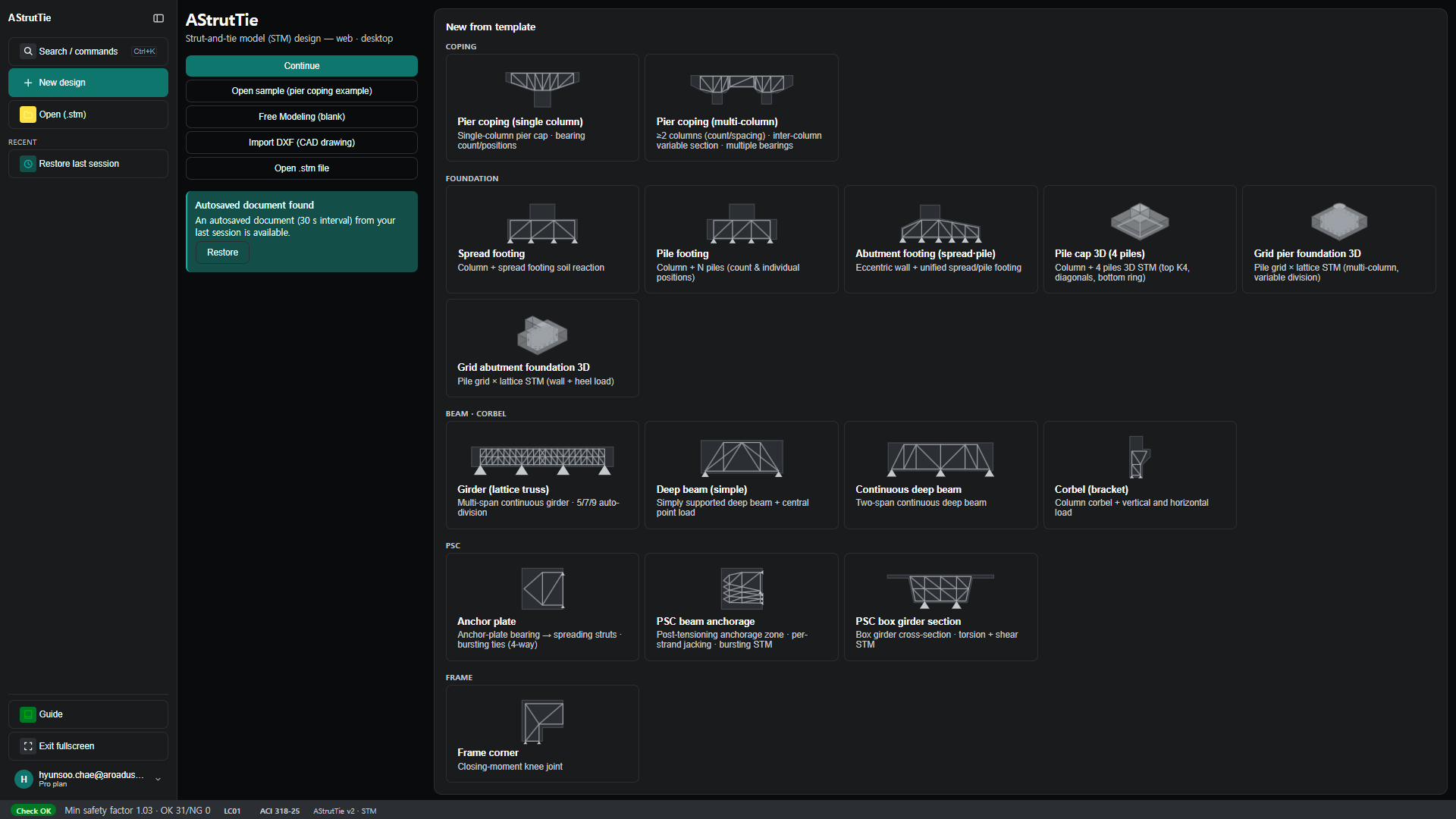This screenshot has width=1456, height=819.
Task: Collapse the sidebar with the panel icon
Action: [x=158, y=18]
